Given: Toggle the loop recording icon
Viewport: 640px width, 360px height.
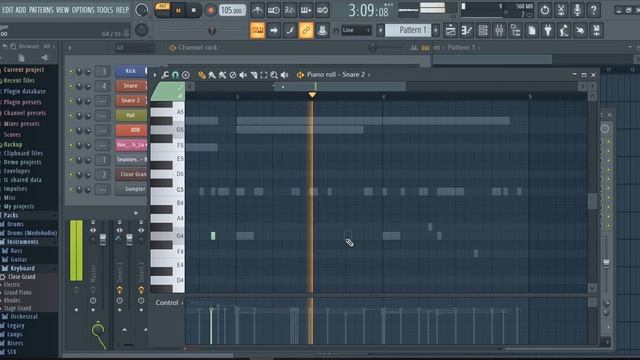Looking at the screenshot, I should pyautogui.click(x=322, y=10).
